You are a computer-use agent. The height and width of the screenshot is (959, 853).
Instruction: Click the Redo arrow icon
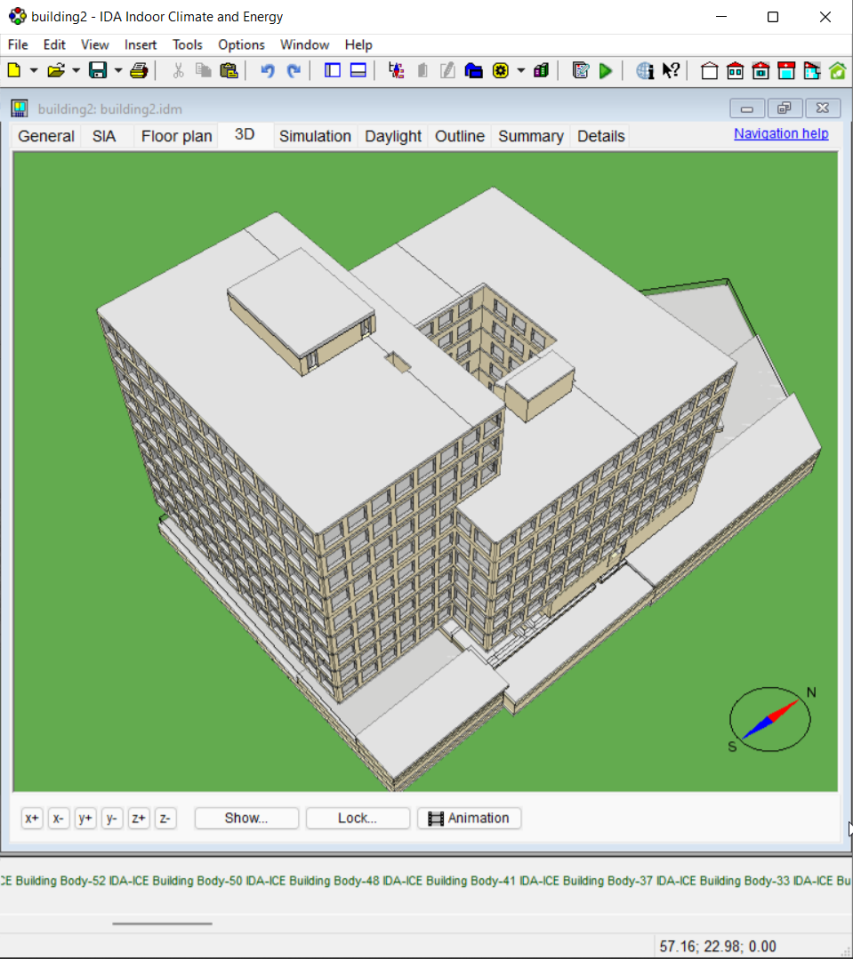point(293,71)
